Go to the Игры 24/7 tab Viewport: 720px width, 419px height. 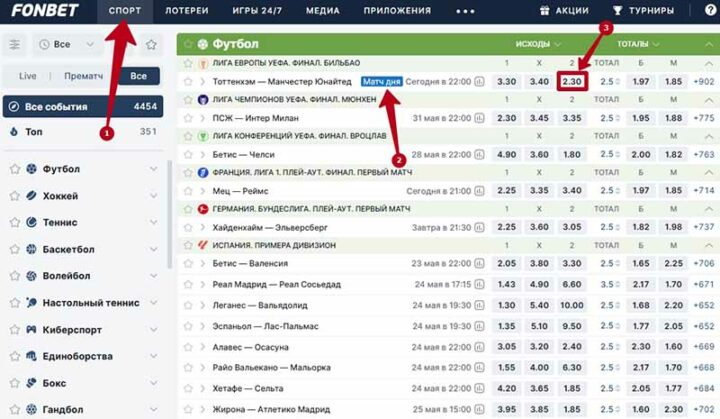pos(256,11)
